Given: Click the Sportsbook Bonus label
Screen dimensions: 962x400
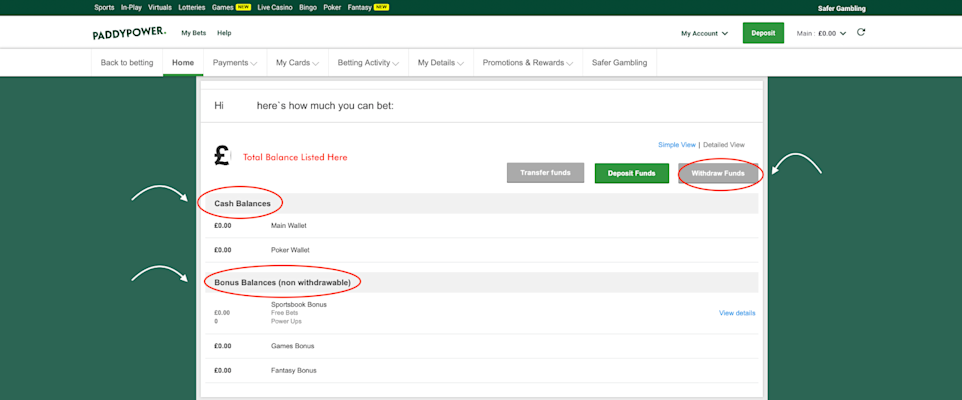Looking at the screenshot, I should [299, 304].
